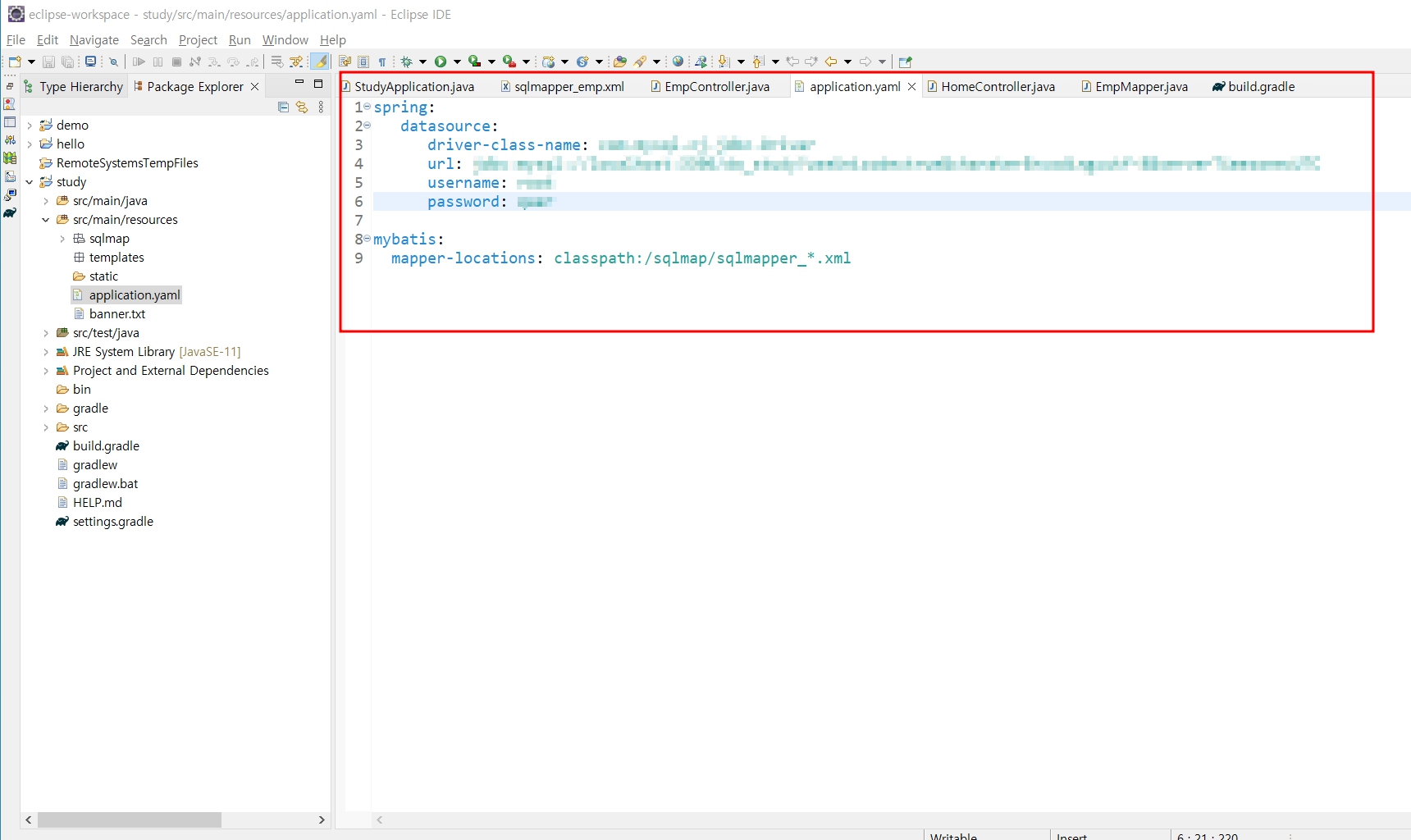Click the Open Type folder icon

620,62
